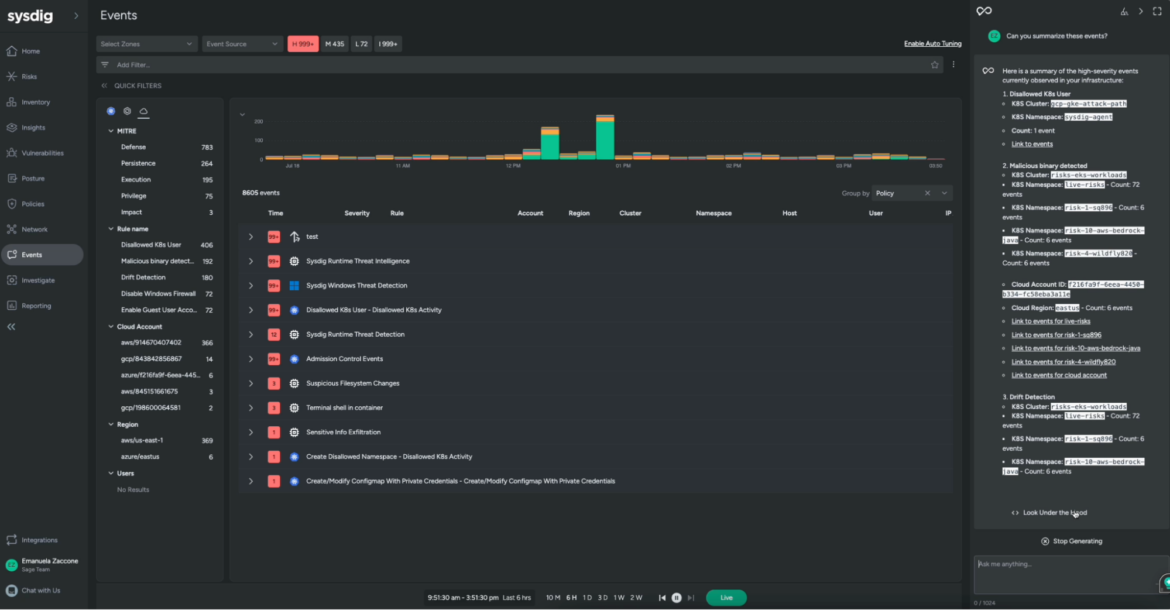Toggle the L 72 low severity filter
1170x610 pixels.
click(x=360, y=44)
